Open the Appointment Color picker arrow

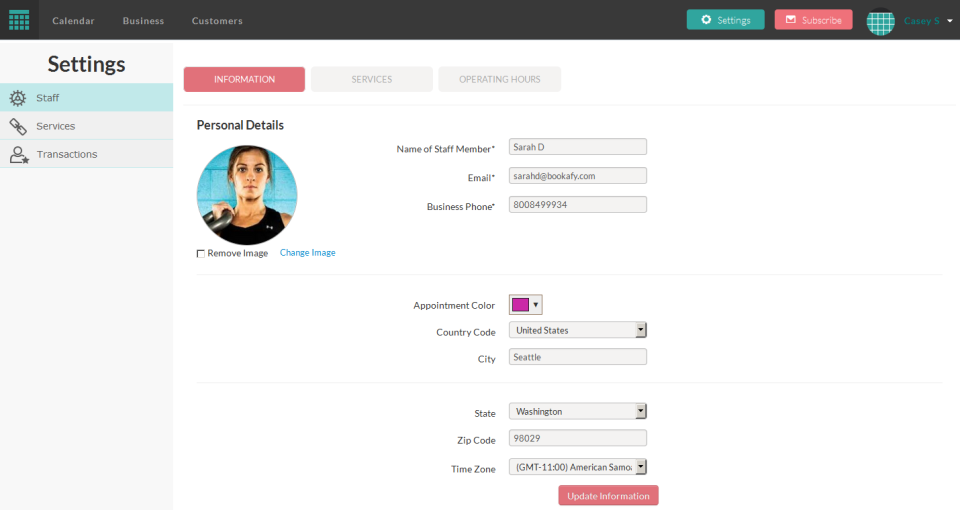pos(535,304)
